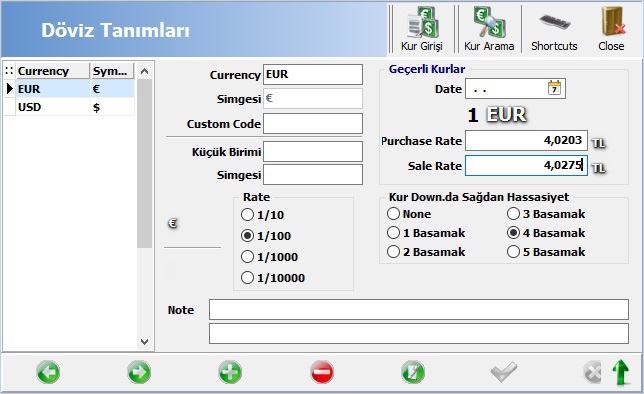This screenshot has width=644, height=394.
Task: Go to previous record with left arrow
Action: tap(48, 372)
